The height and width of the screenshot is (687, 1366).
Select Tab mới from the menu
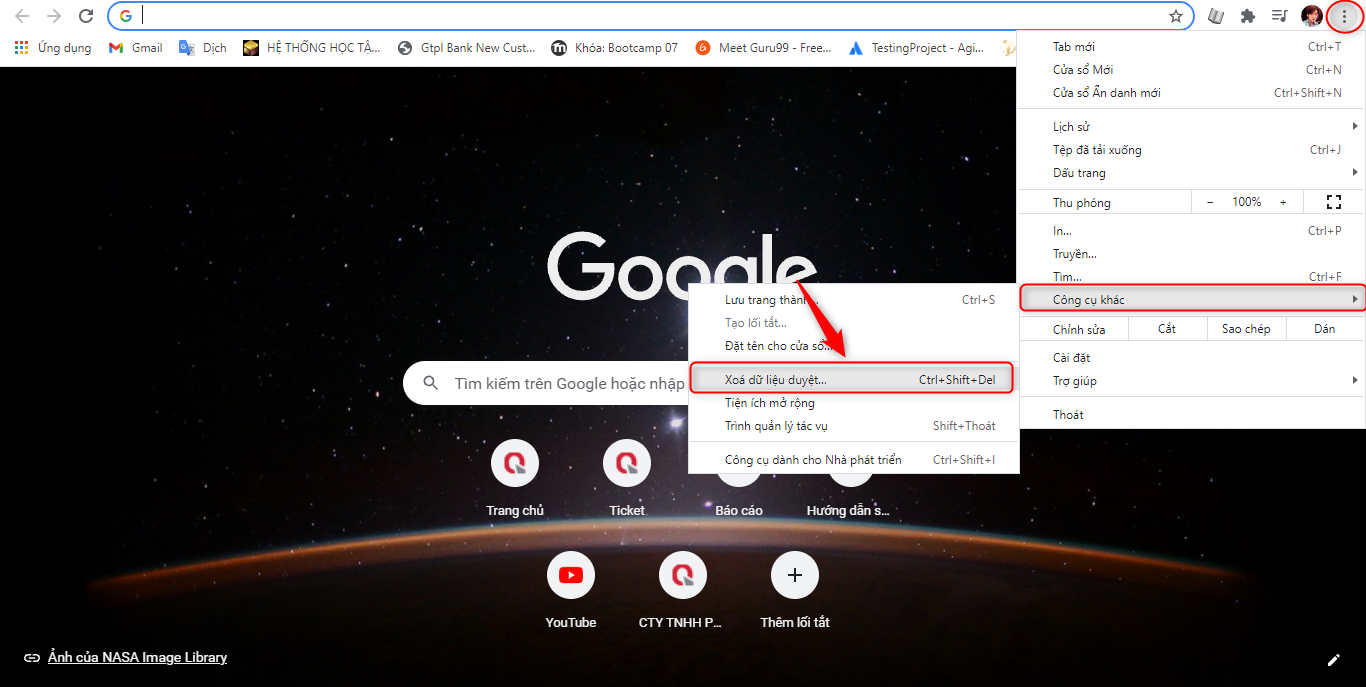coord(1191,47)
